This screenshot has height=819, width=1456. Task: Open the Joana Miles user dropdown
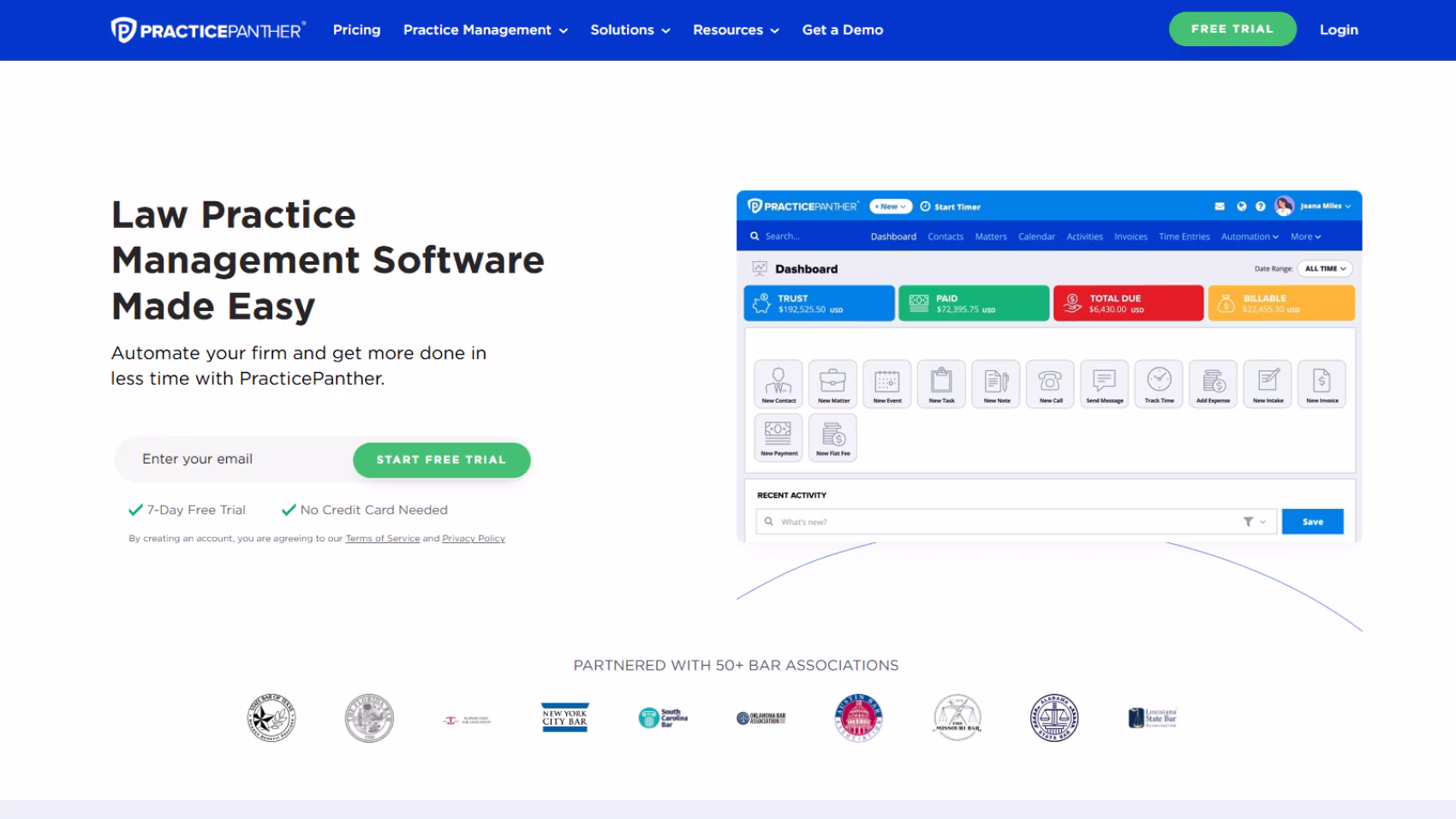[1325, 206]
